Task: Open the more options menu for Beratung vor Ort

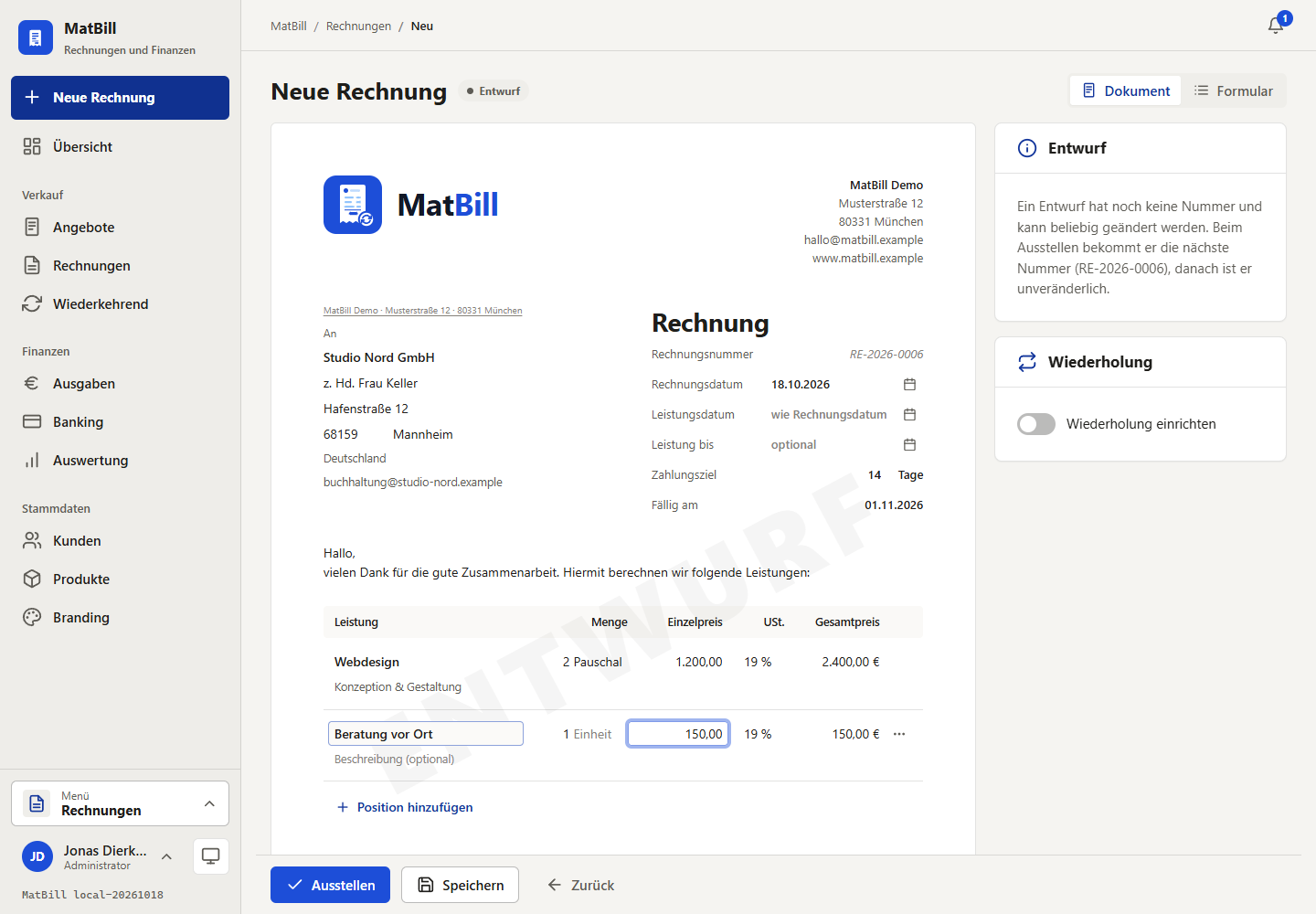Action: point(899,734)
